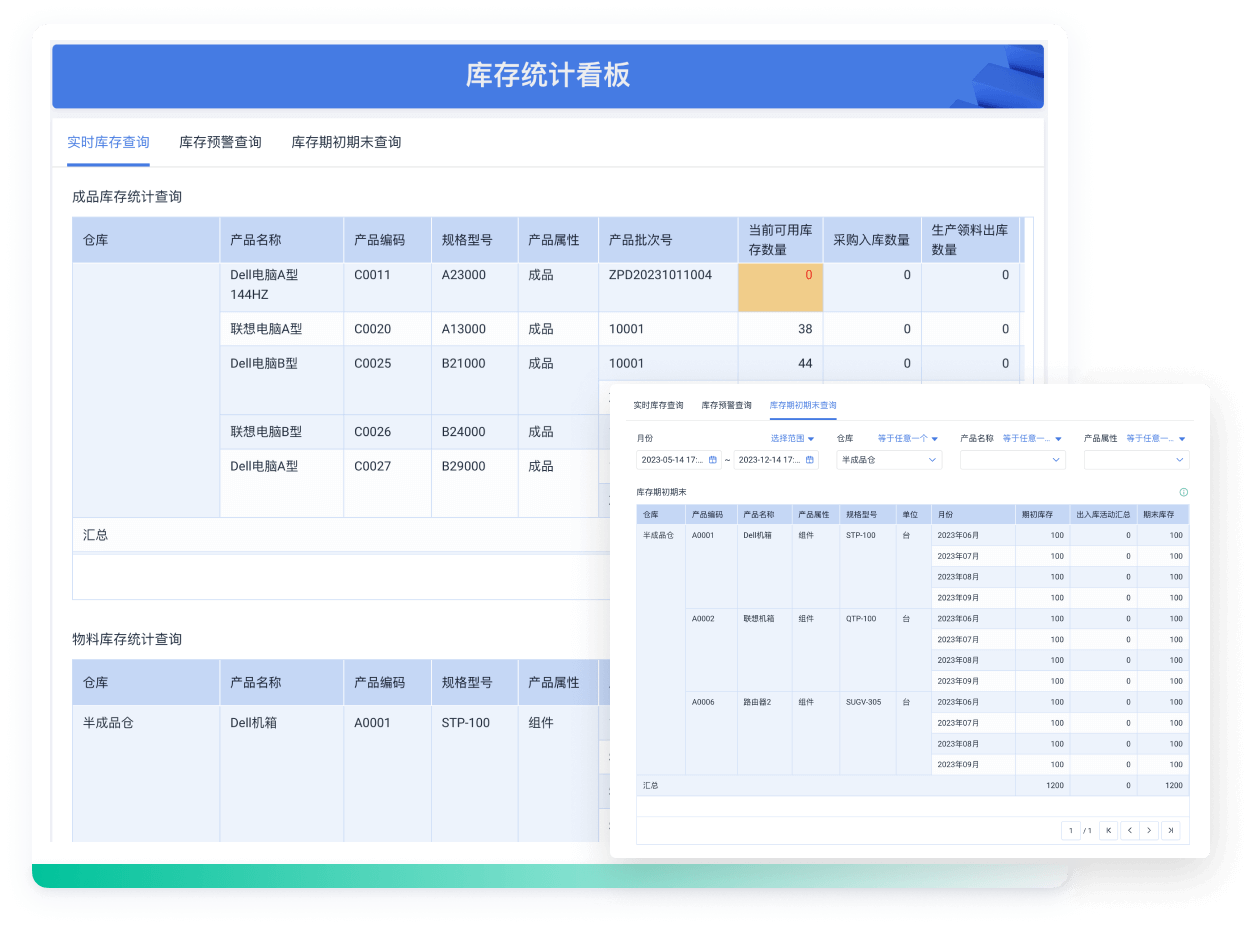Open 等于任意一个 condition for 仓库
The height and width of the screenshot is (928, 1258).
(908, 438)
